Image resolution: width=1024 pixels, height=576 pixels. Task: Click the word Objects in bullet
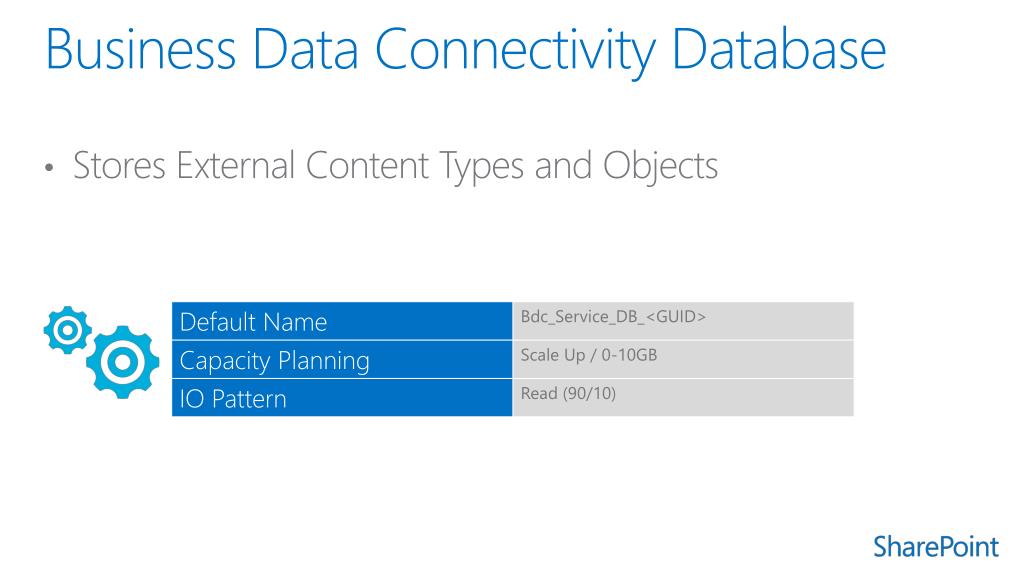coord(660,167)
